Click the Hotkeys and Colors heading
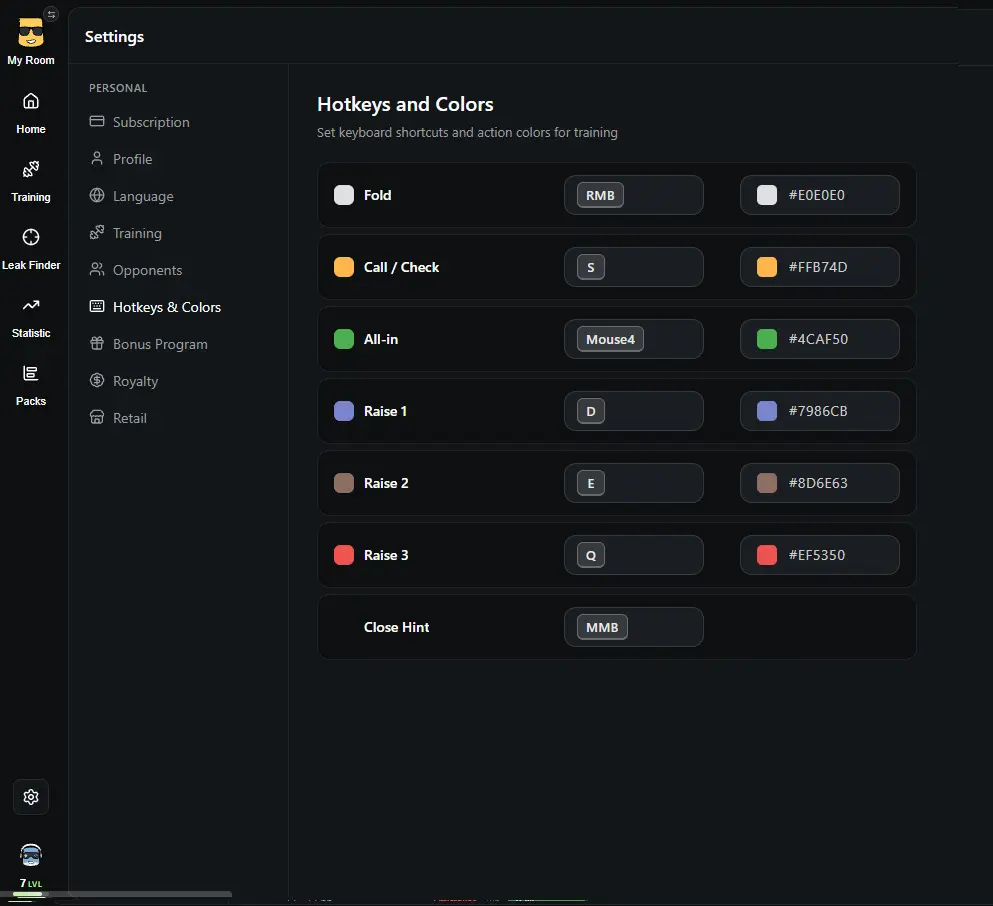 (405, 104)
